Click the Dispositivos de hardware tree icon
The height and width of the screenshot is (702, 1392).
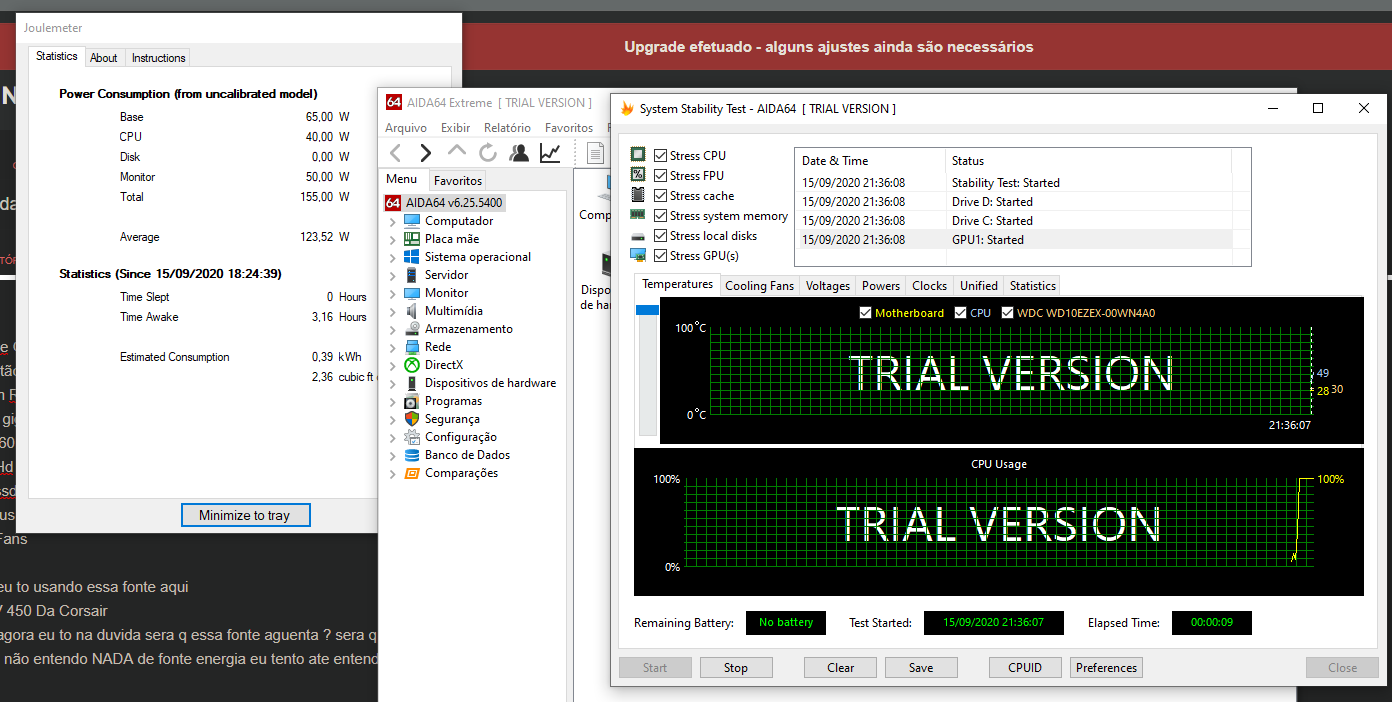point(412,383)
